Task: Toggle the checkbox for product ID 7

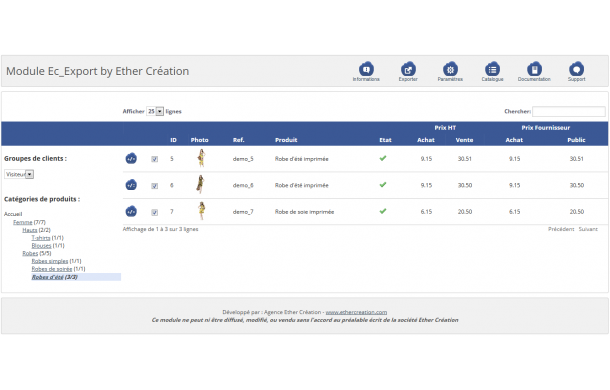Action: coord(154,212)
